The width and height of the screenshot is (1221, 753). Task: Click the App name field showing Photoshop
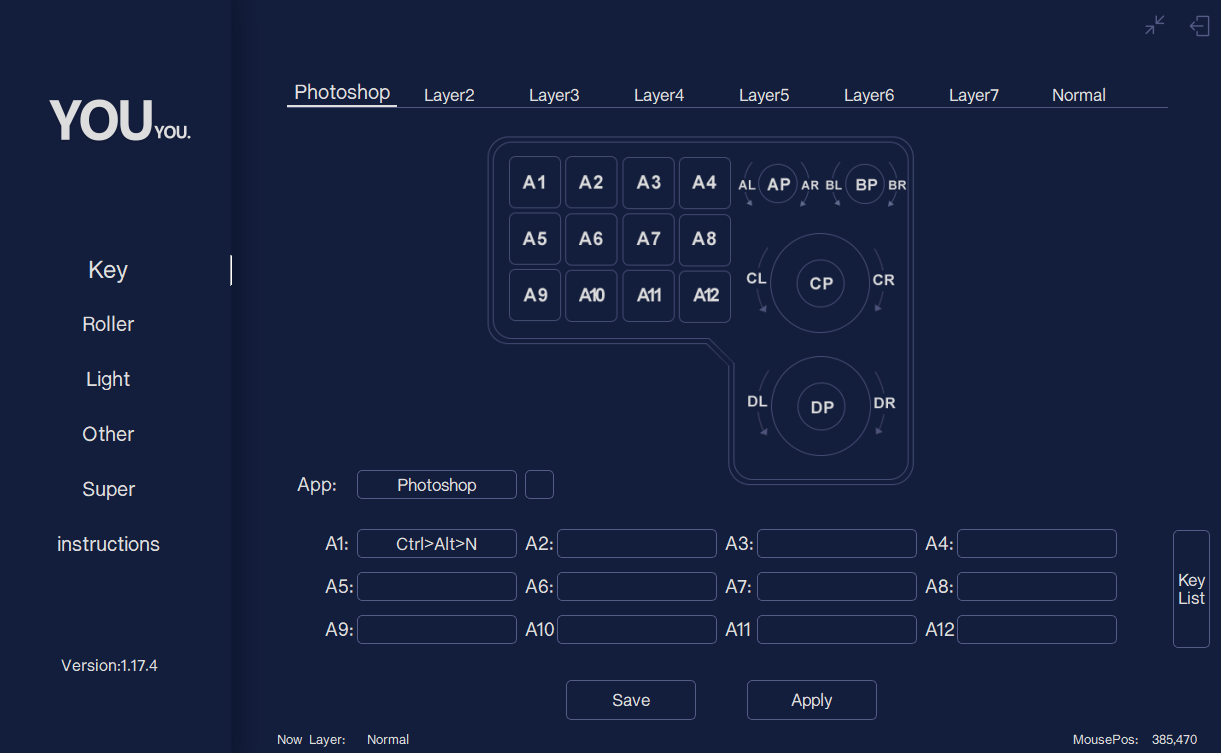tap(437, 485)
